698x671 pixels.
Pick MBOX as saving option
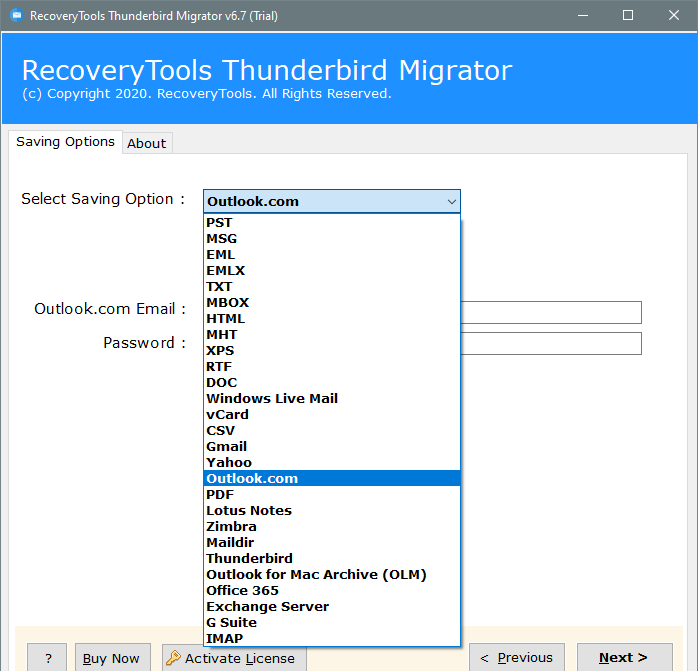point(332,302)
